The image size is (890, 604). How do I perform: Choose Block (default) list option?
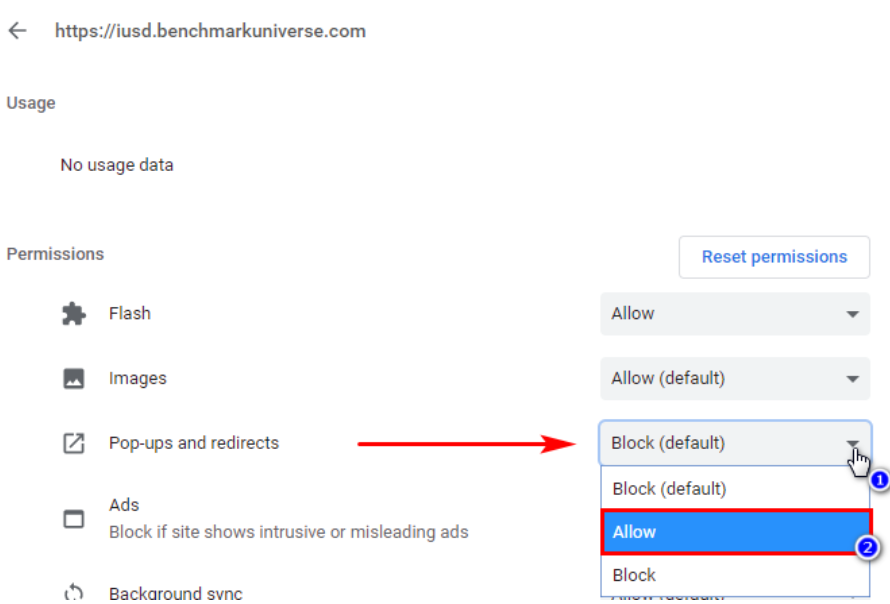coord(736,489)
